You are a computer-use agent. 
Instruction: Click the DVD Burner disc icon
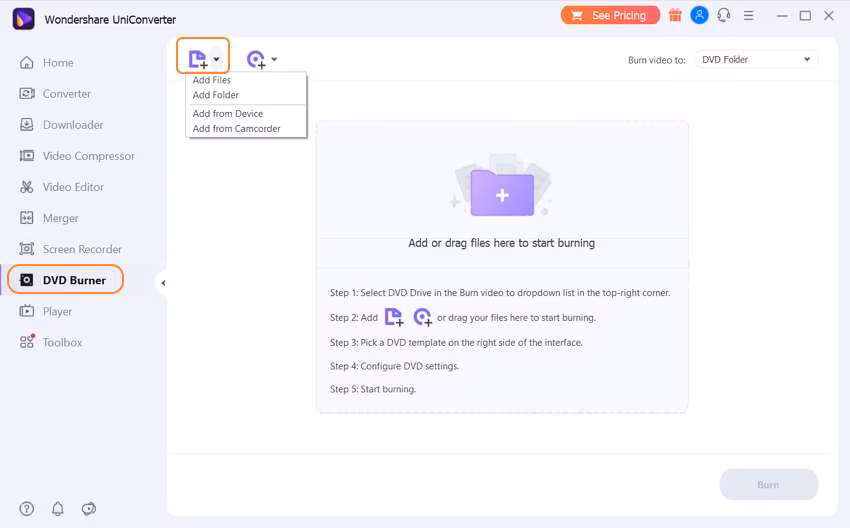pos(27,280)
